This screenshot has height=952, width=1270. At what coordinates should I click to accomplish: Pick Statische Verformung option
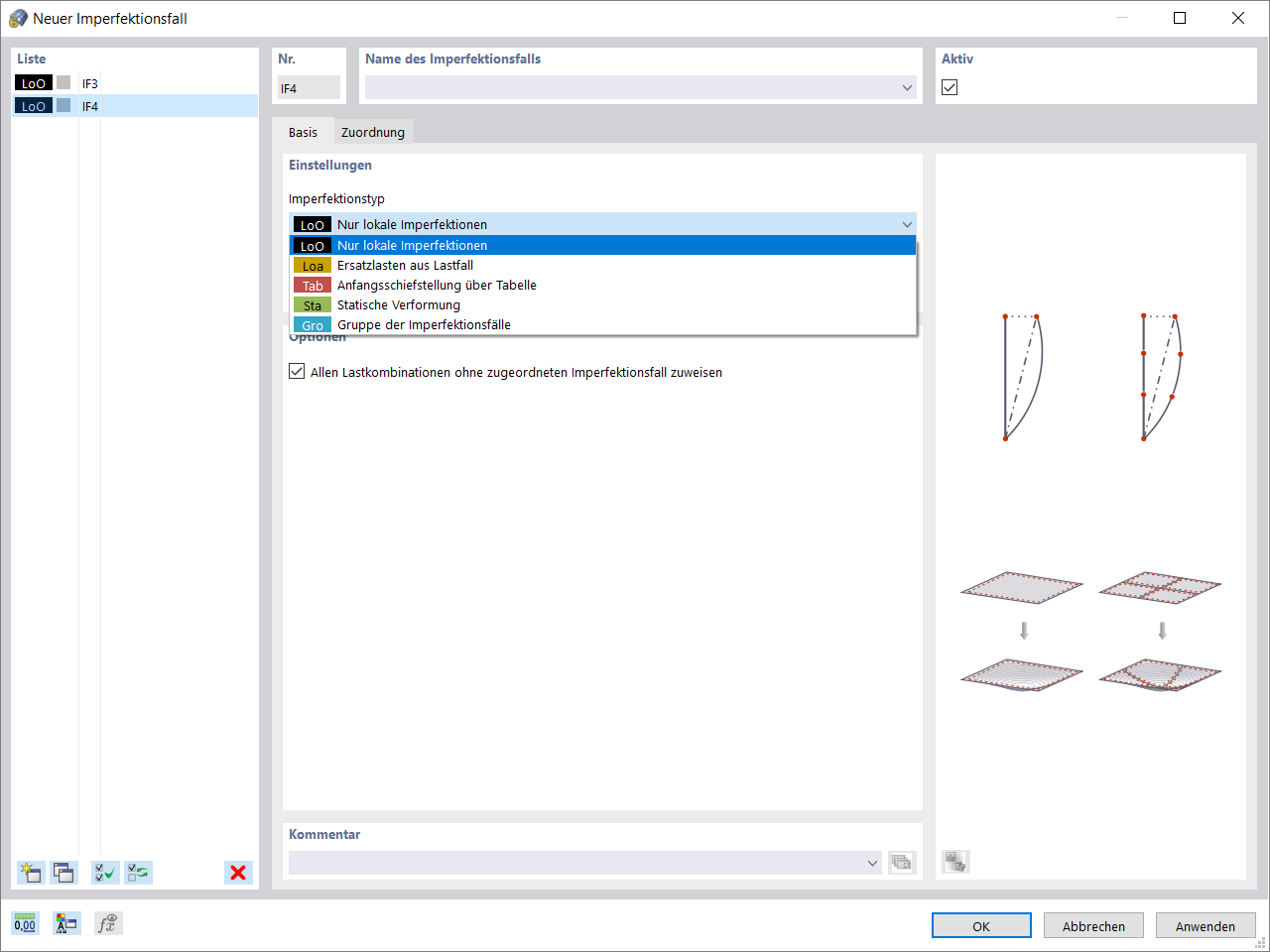tap(602, 304)
